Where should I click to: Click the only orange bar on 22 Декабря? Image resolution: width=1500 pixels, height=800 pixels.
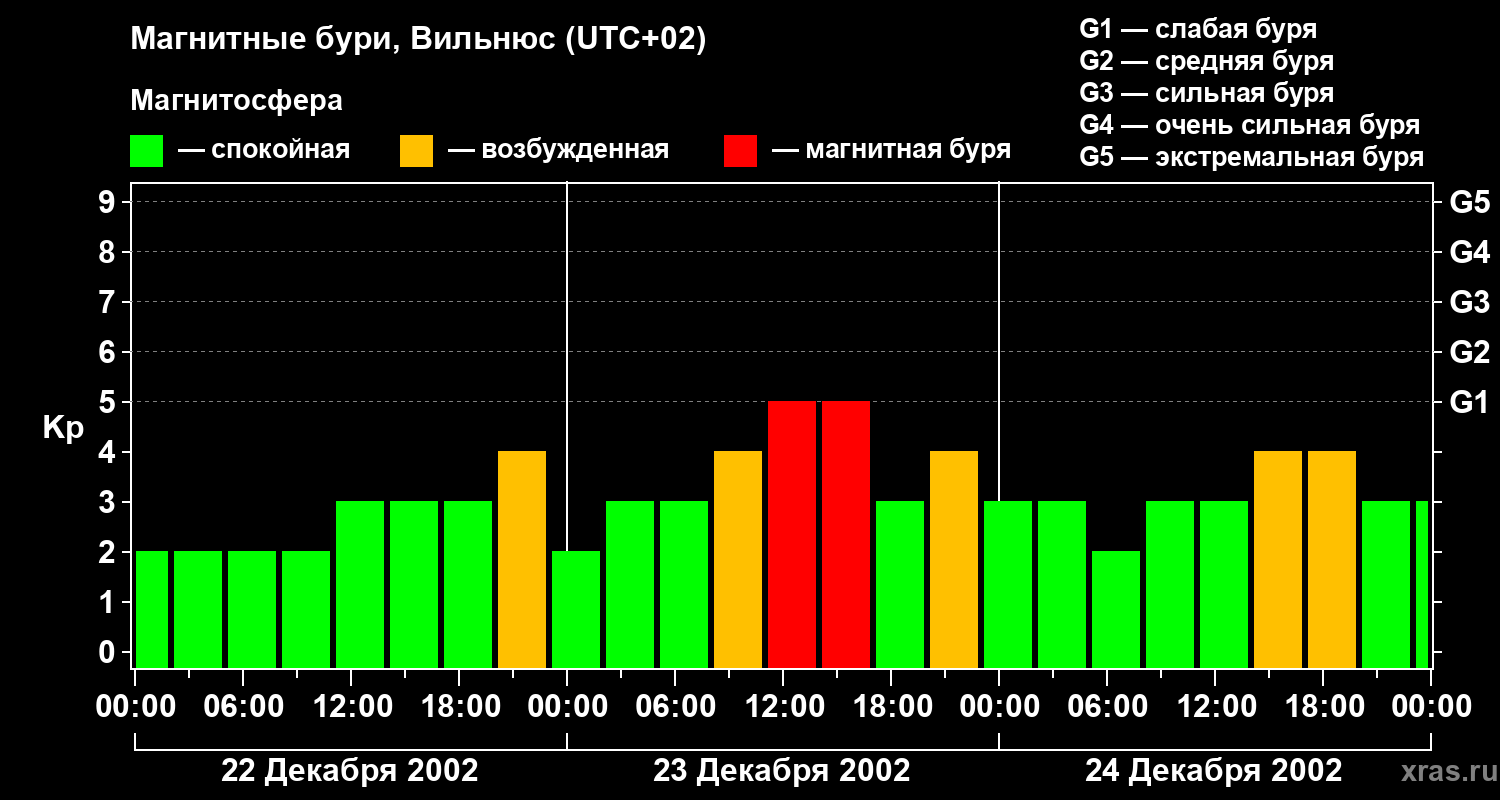[522, 559]
